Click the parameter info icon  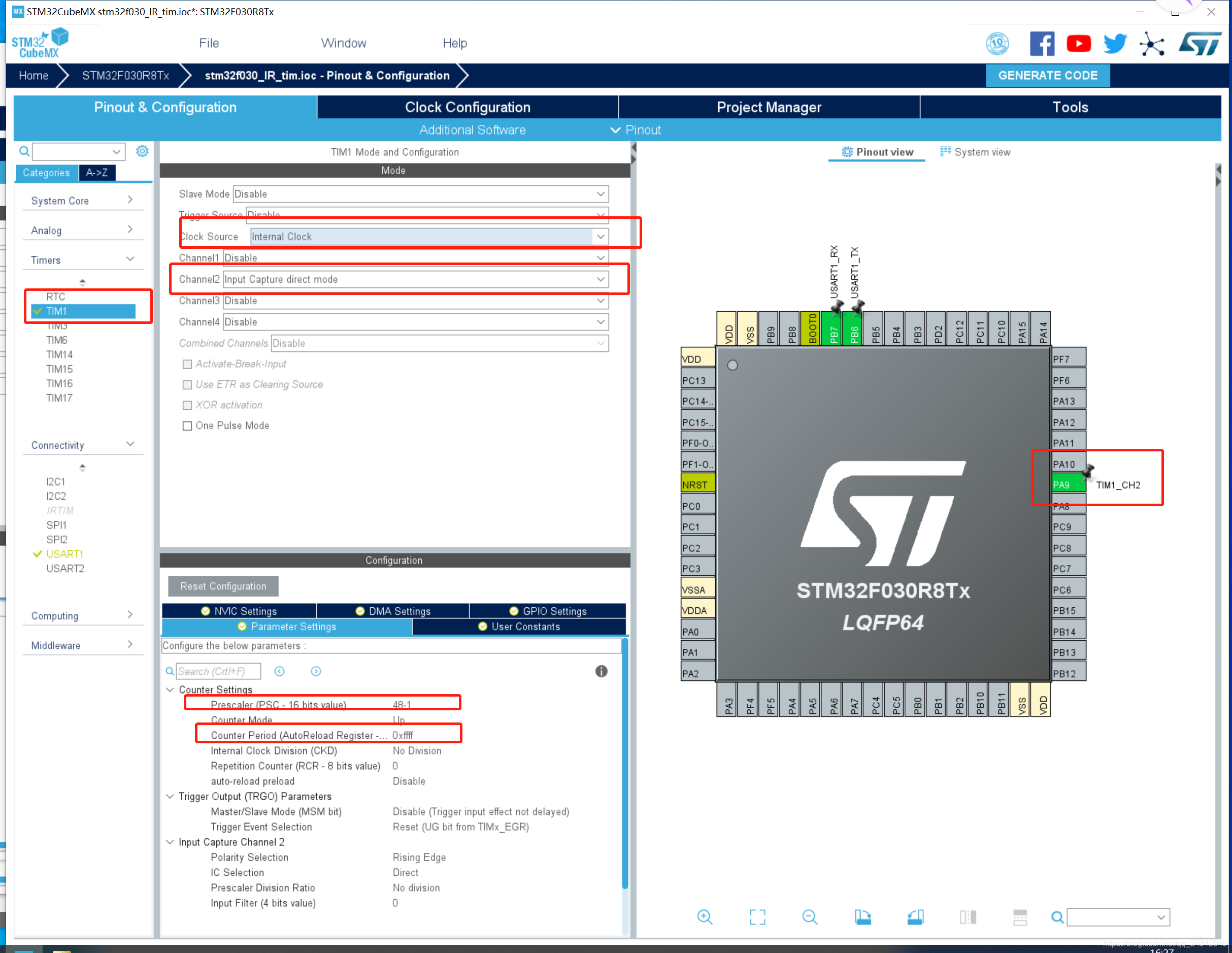pyautogui.click(x=602, y=671)
